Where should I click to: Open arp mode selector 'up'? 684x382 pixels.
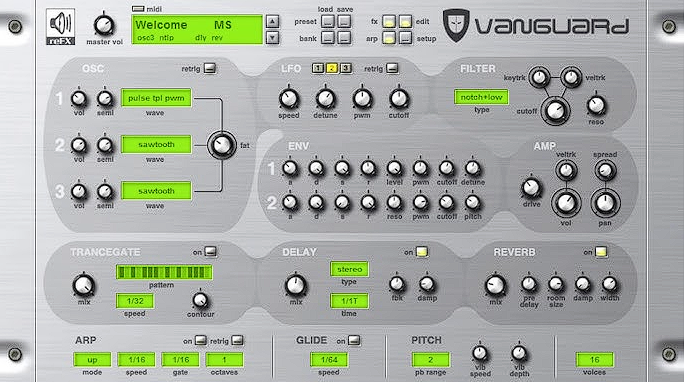pyautogui.click(x=92, y=360)
